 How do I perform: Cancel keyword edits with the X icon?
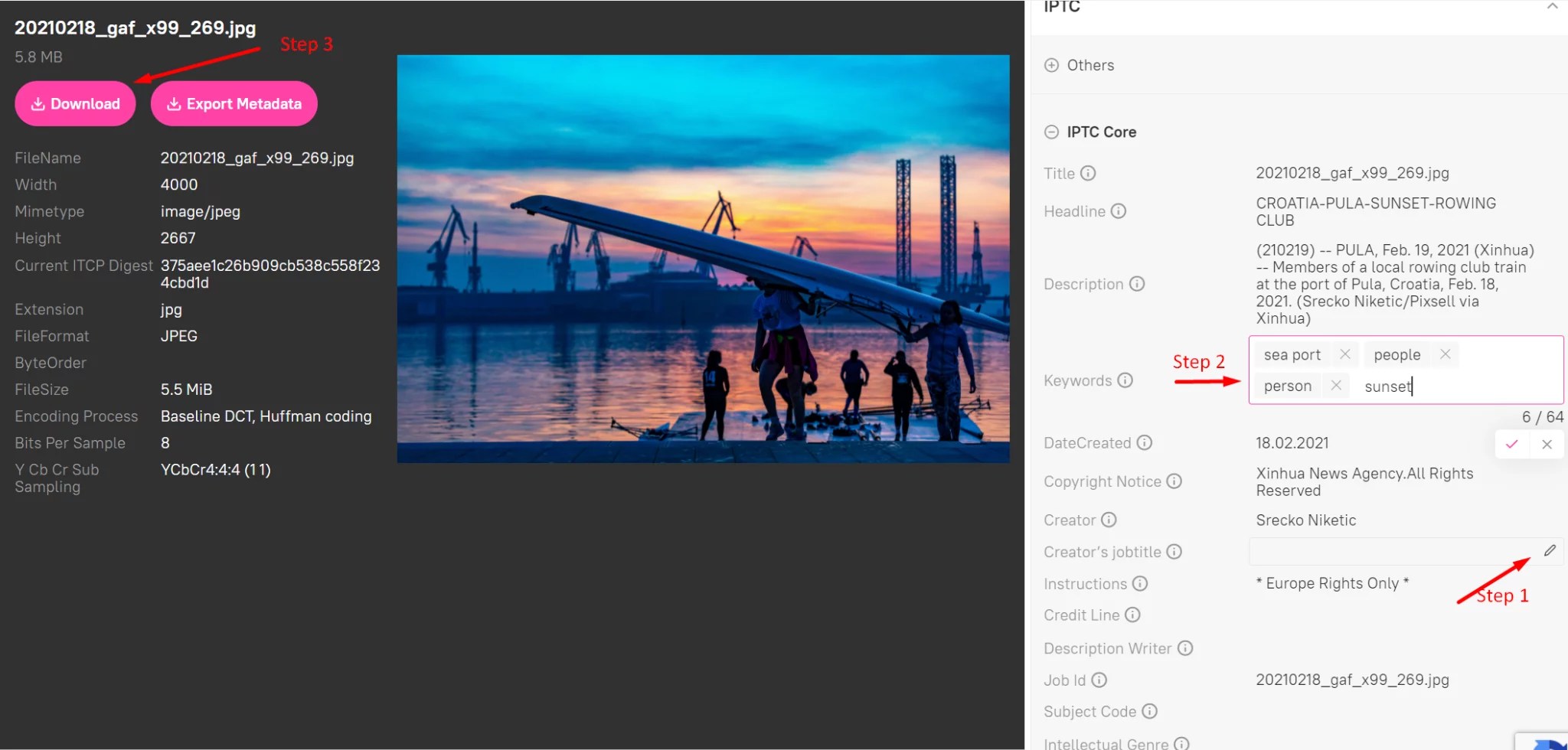(1547, 444)
